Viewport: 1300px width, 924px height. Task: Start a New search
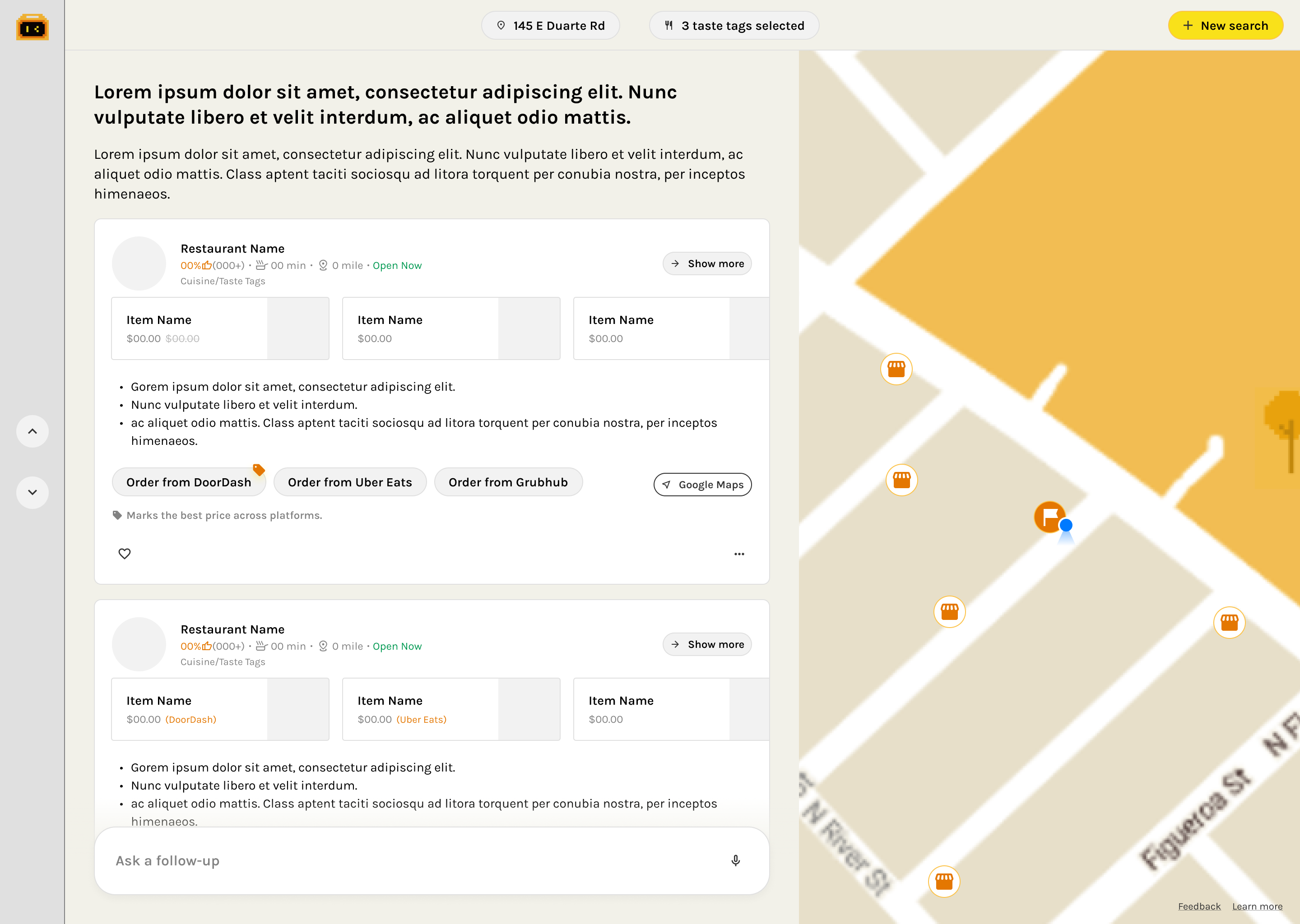click(1226, 26)
